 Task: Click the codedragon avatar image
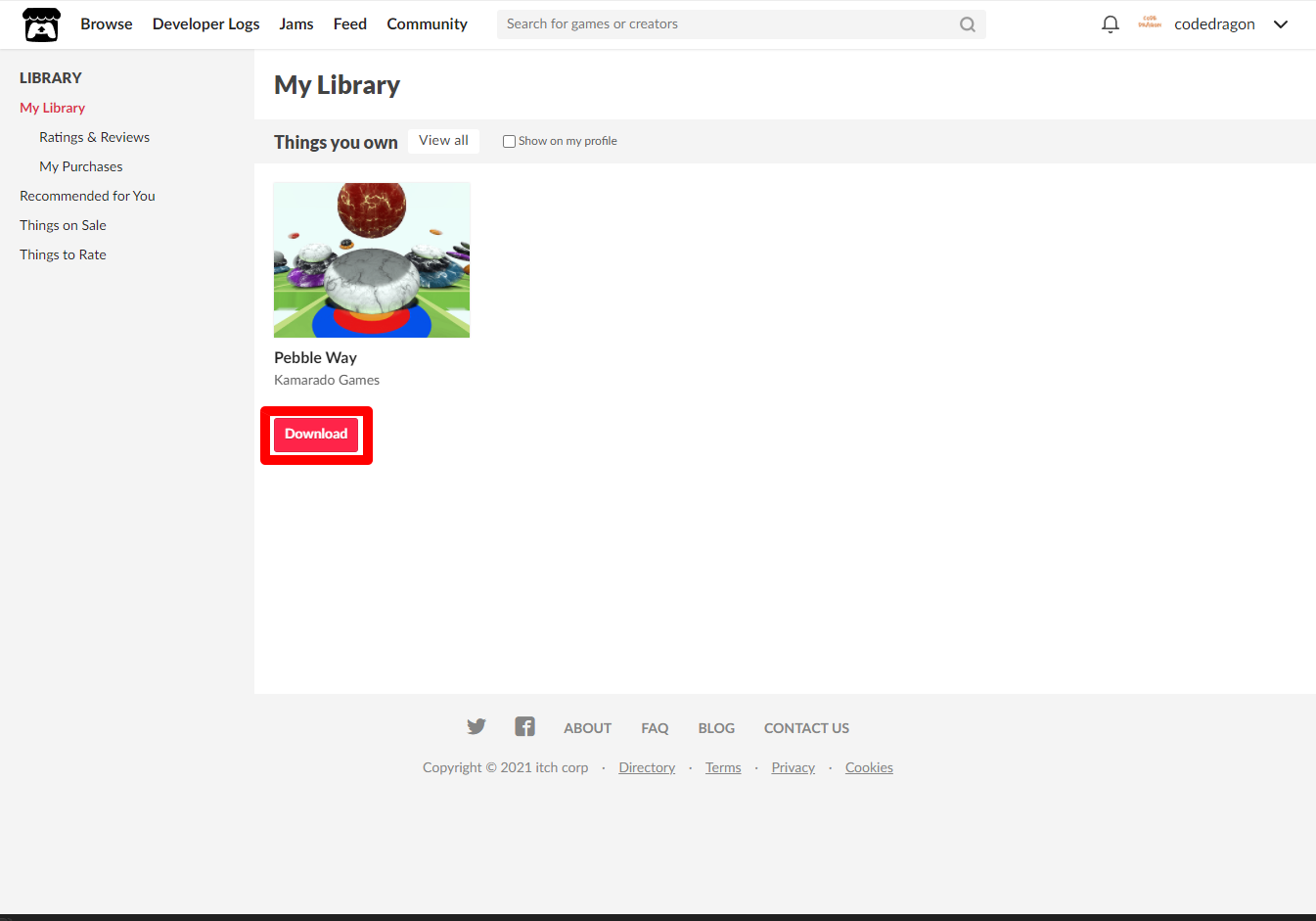[x=1150, y=23]
